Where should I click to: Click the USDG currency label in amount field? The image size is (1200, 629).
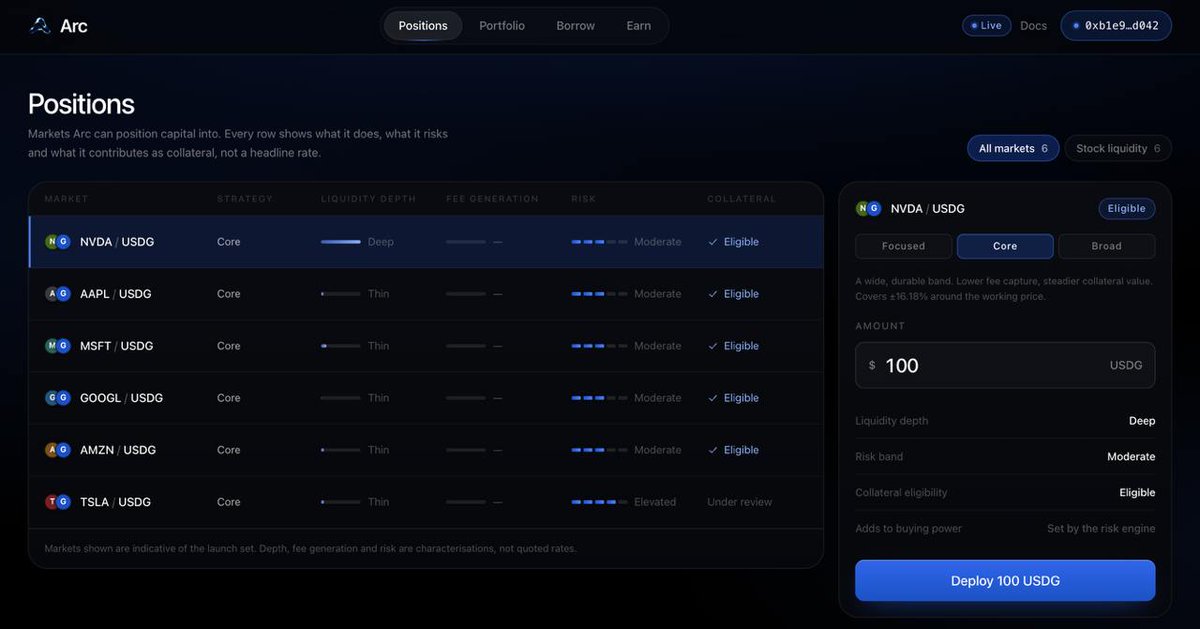coord(1126,366)
